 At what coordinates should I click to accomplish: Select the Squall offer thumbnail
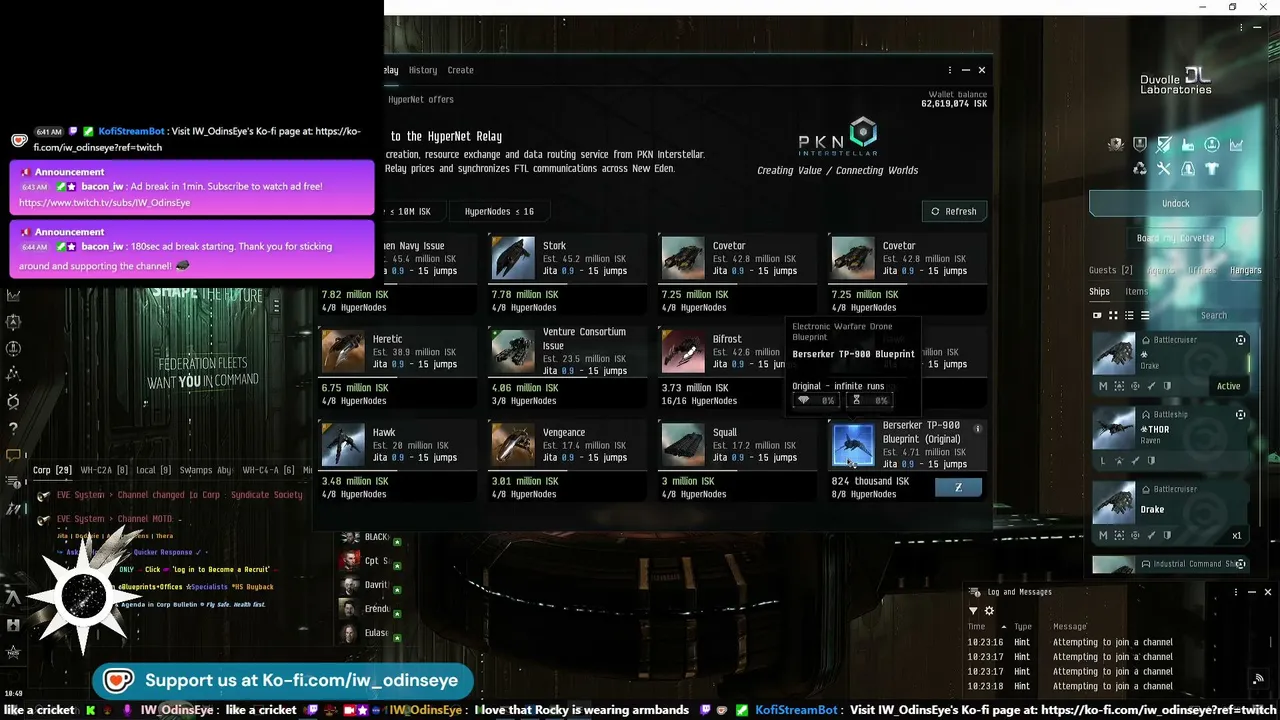click(683, 444)
